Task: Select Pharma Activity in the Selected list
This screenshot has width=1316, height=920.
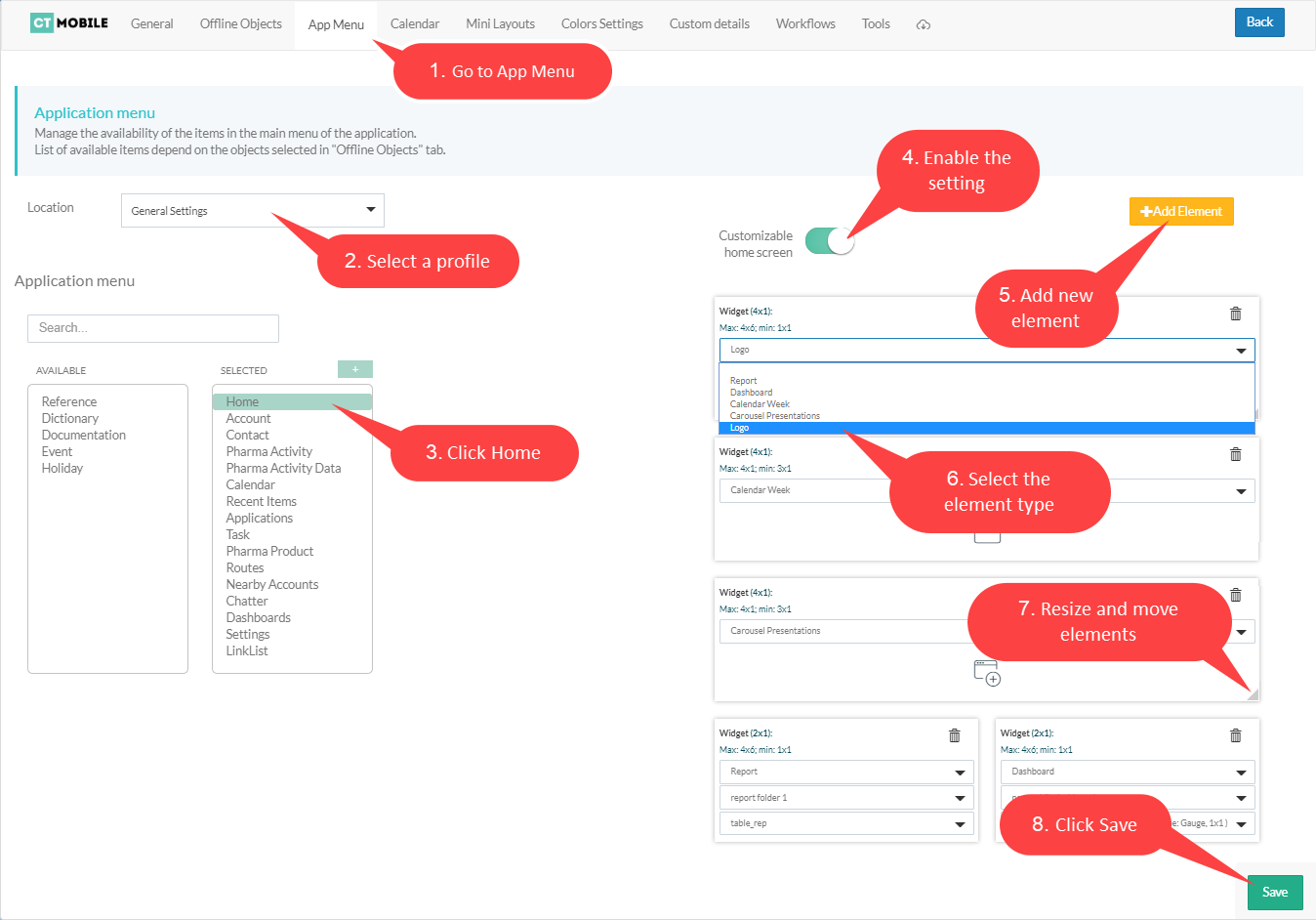Action: (269, 451)
